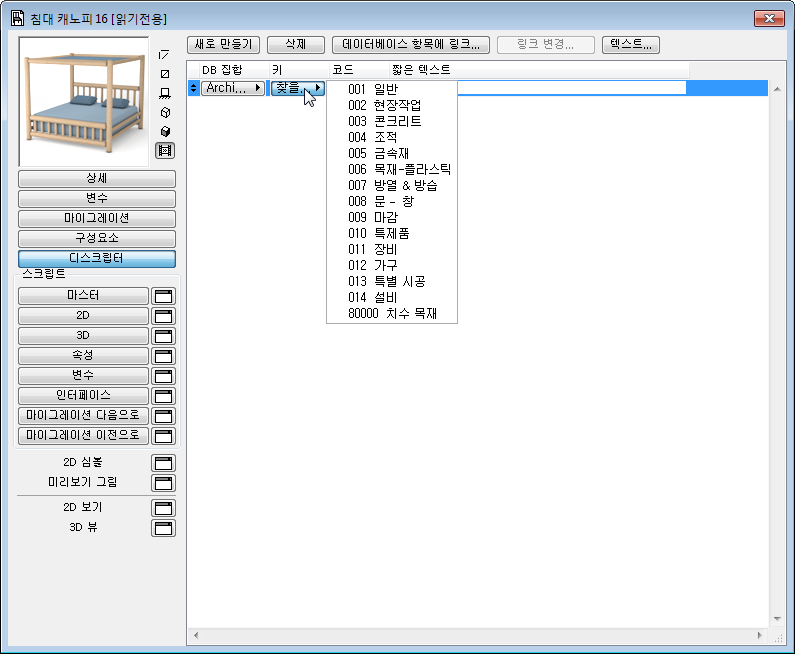The height and width of the screenshot is (654, 795).
Task: Open 인터페이스 script in separate window icon
Action: (x=163, y=396)
